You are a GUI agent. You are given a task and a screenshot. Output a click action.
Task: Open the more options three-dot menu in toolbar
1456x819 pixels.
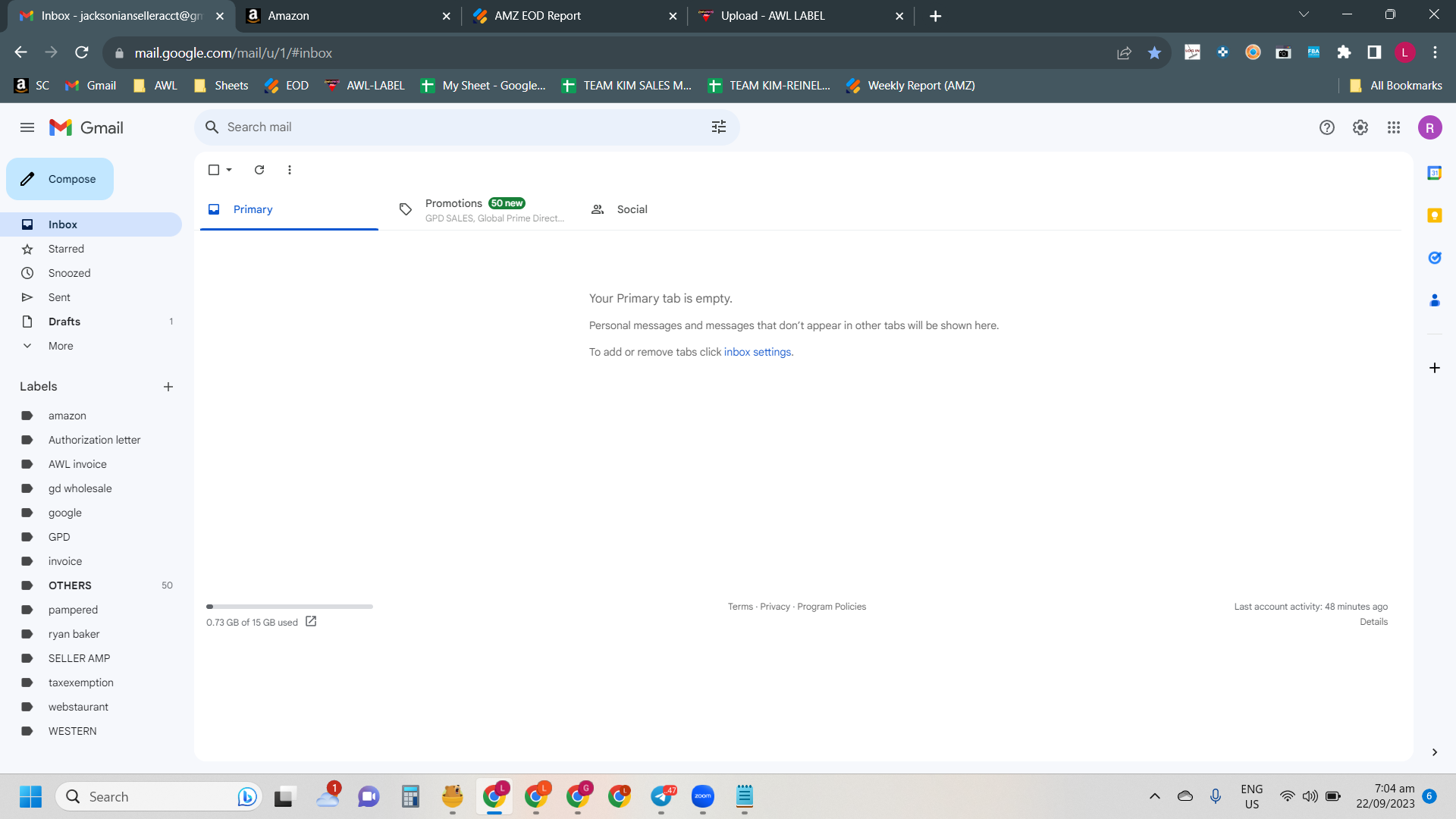tap(290, 170)
